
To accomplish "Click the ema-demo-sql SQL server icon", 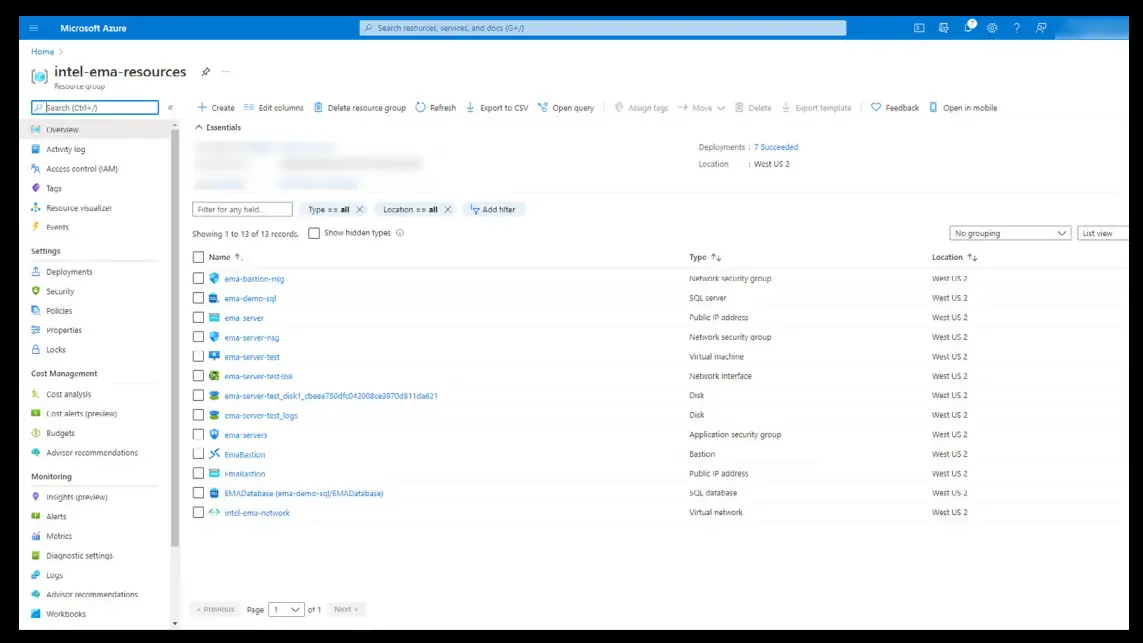I will [x=214, y=298].
